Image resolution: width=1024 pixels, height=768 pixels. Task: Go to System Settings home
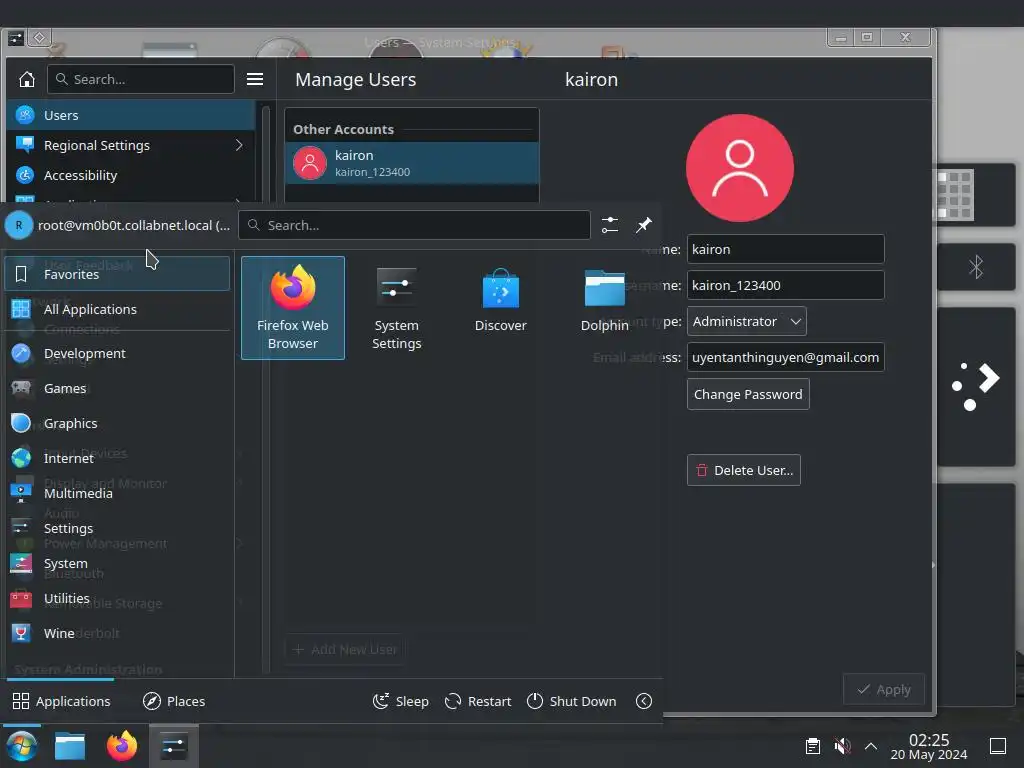tap(27, 79)
